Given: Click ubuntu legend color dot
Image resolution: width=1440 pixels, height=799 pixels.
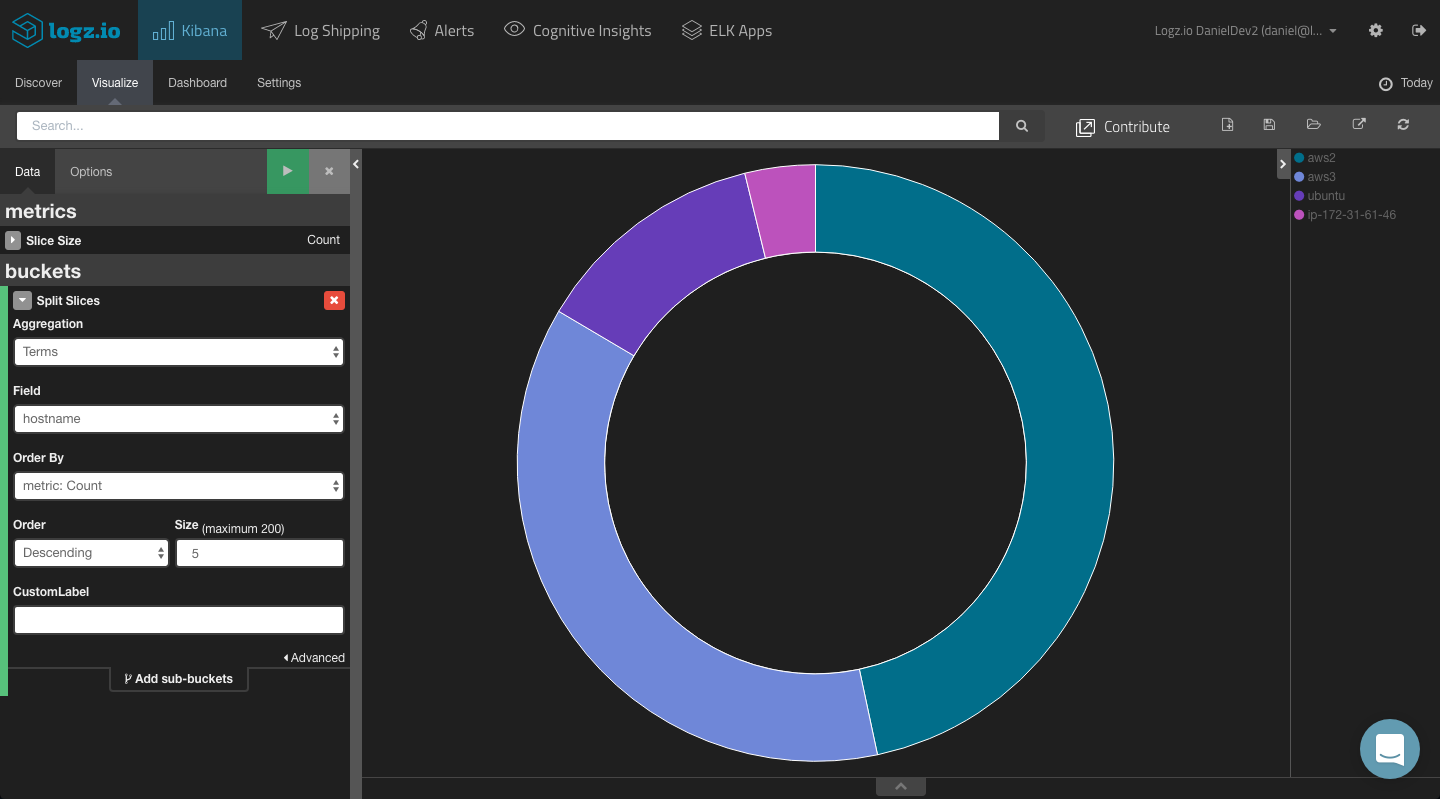Looking at the screenshot, I should coord(1299,196).
